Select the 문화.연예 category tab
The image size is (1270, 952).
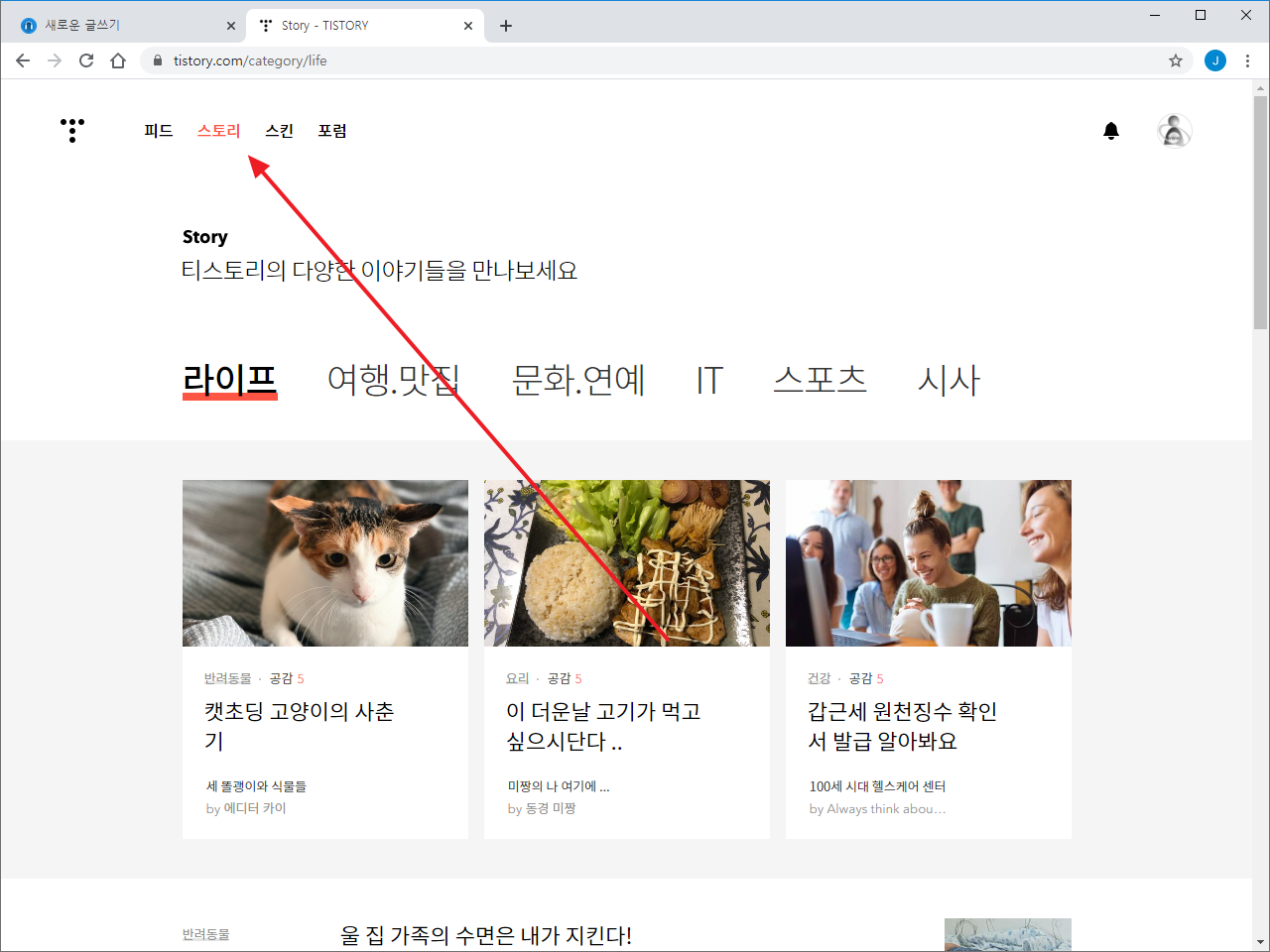pos(578,381)
